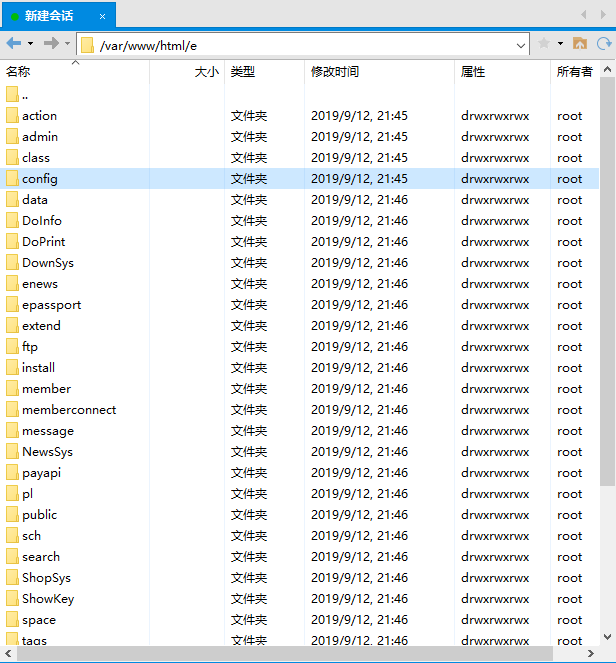
Task: Go up via the ".." parent folder
Action: pos(24,95)
